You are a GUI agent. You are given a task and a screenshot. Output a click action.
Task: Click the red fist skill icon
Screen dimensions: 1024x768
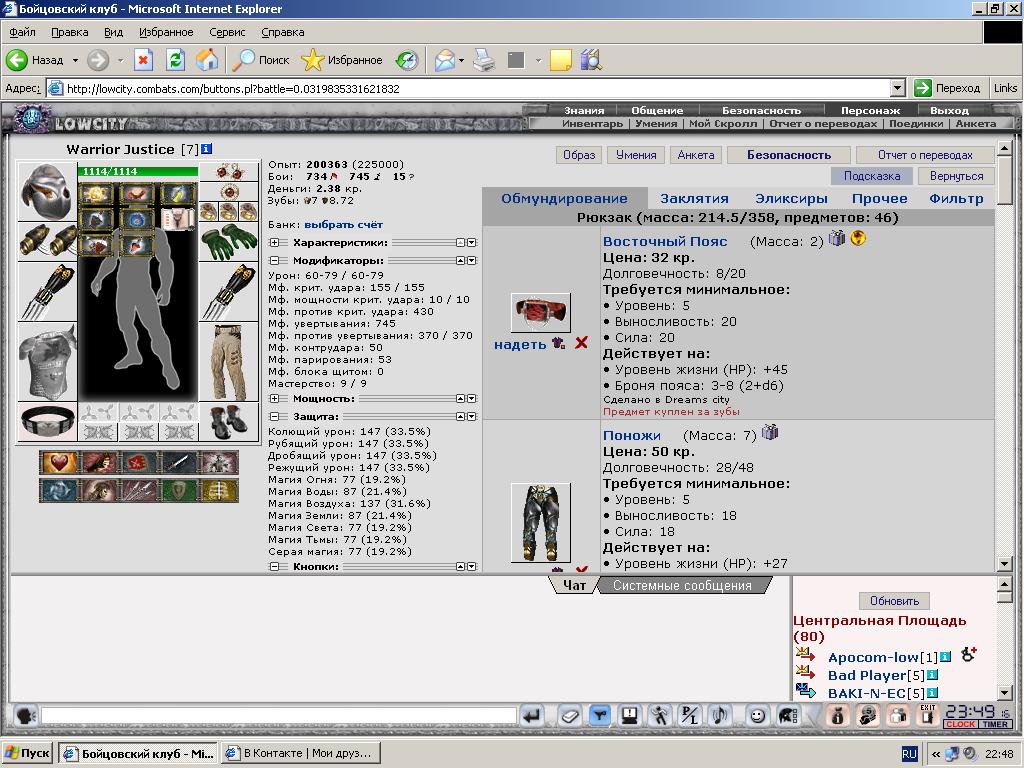[x=138, y=462]
